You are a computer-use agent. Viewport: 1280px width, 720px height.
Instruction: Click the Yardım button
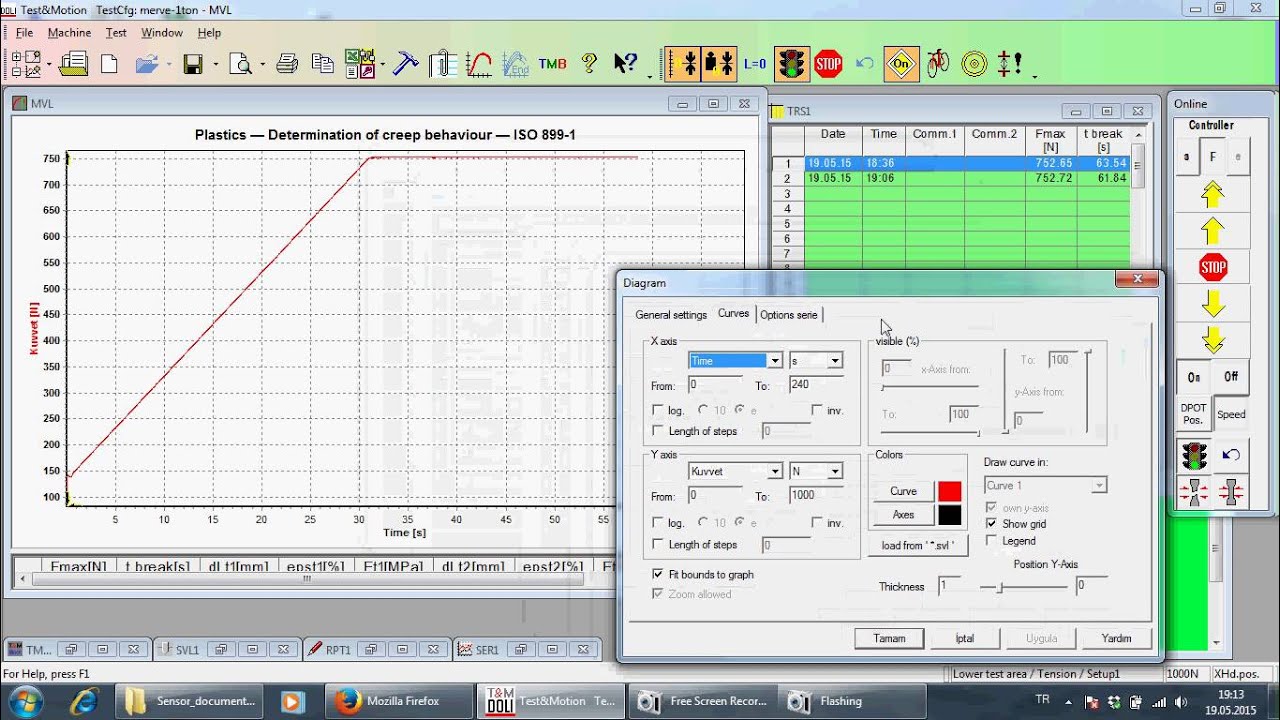click(1116, 638)
